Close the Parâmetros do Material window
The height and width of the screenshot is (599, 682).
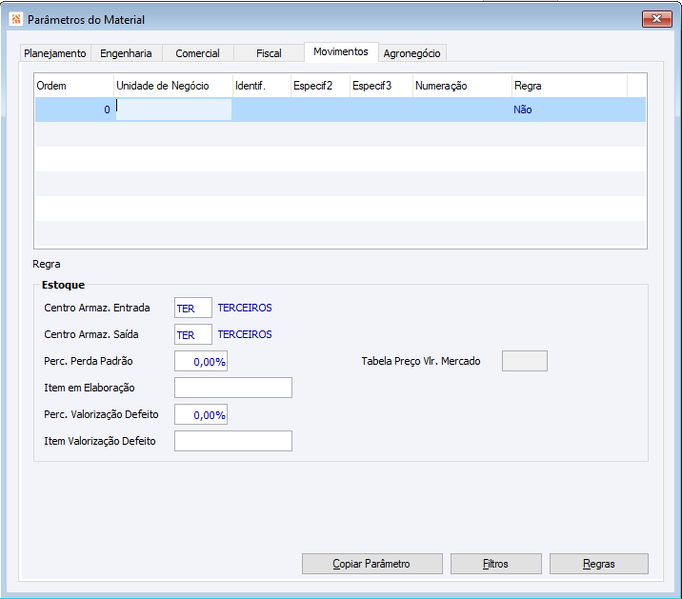[657, 19]
